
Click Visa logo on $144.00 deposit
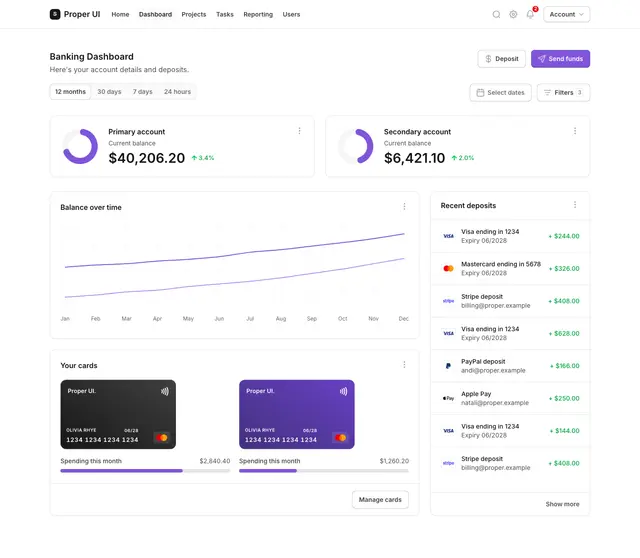pyautogui.click(x=448, y=431)
